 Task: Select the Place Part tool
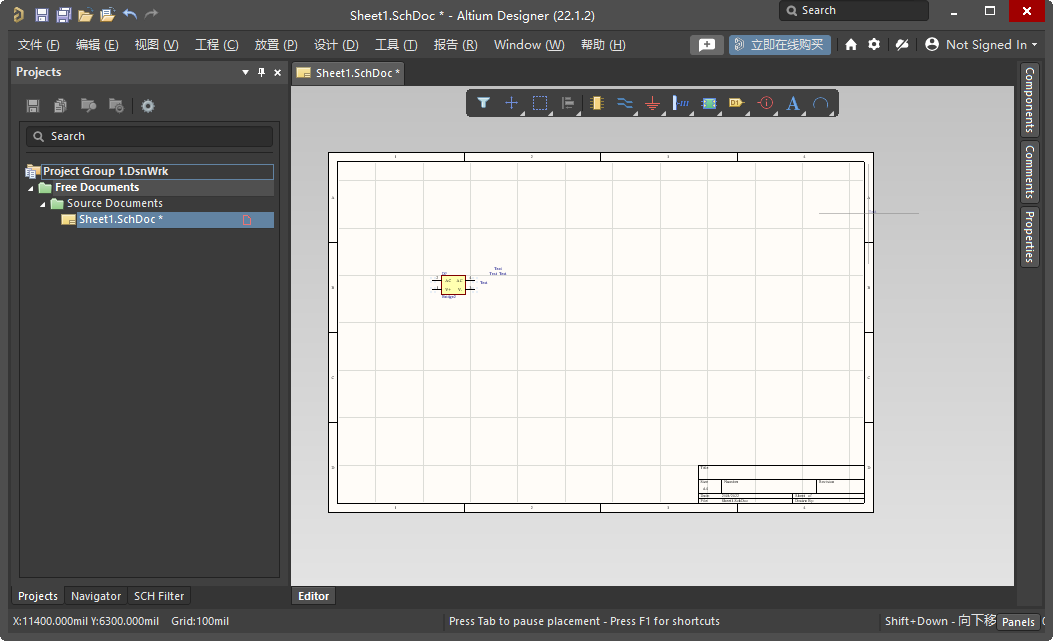point(596,103)
